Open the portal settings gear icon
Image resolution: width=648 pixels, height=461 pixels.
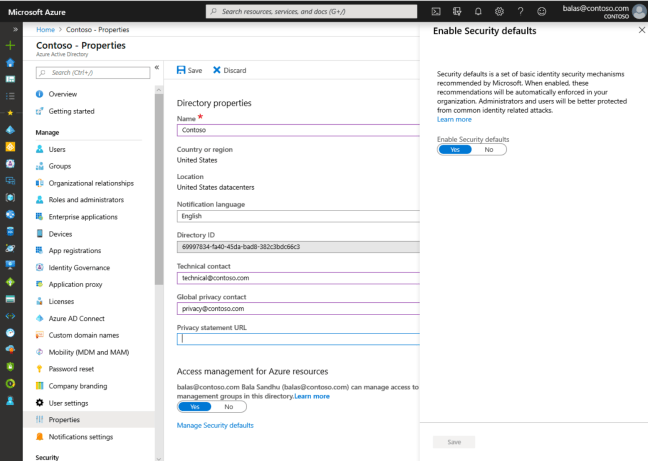(x=499, y=11)
